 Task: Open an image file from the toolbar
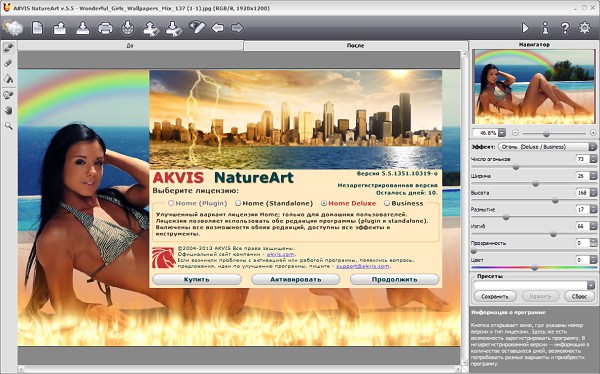pos(60,28)
